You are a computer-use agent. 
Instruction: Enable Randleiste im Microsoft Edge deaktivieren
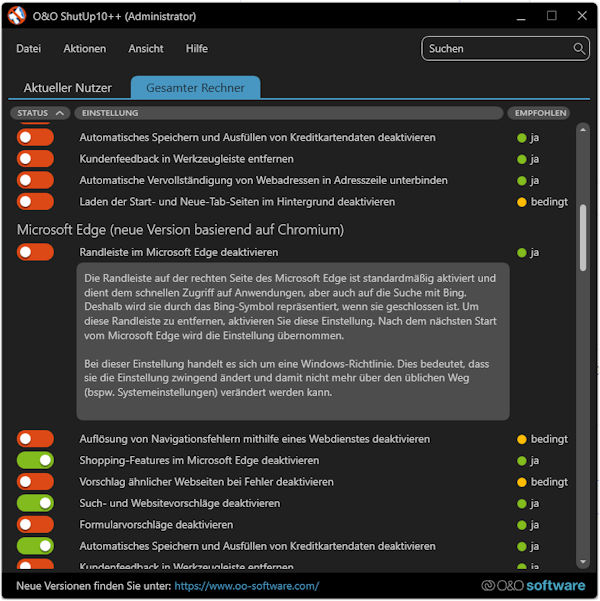(35, 253)
